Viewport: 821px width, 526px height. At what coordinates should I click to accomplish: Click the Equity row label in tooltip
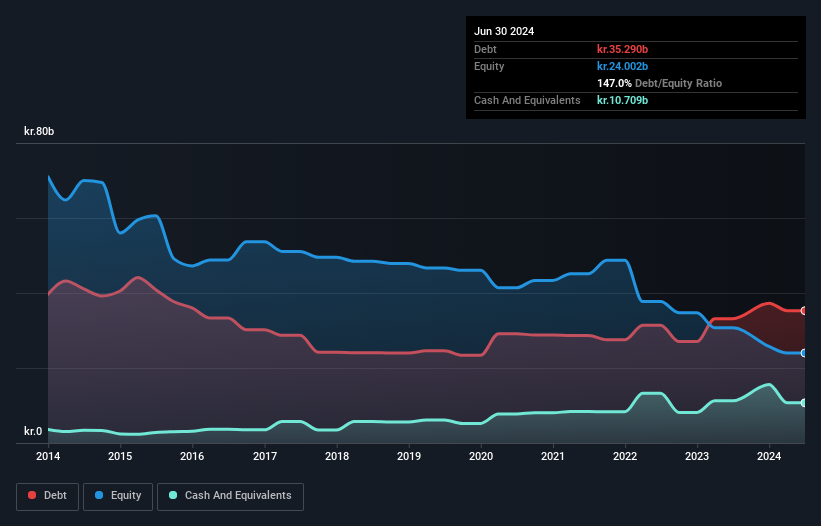489,66
